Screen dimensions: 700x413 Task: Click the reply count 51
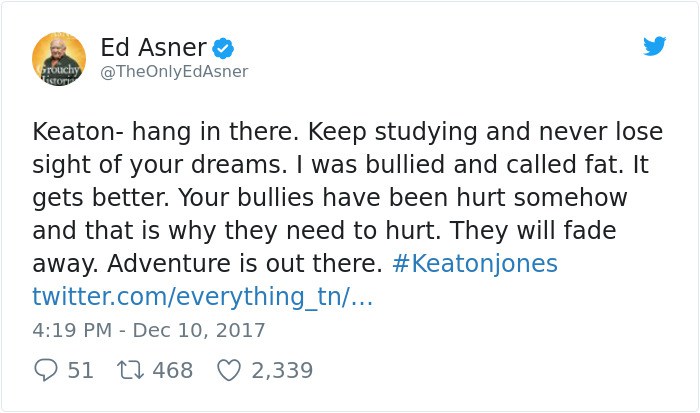[x=81, y=370]
